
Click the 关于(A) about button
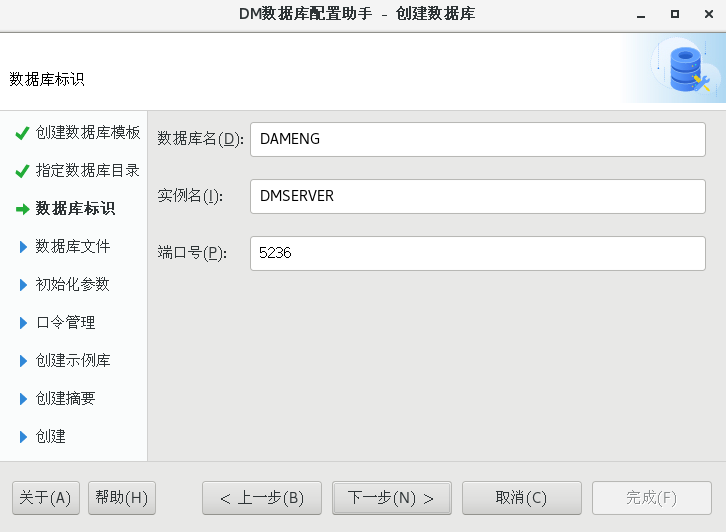46,498
